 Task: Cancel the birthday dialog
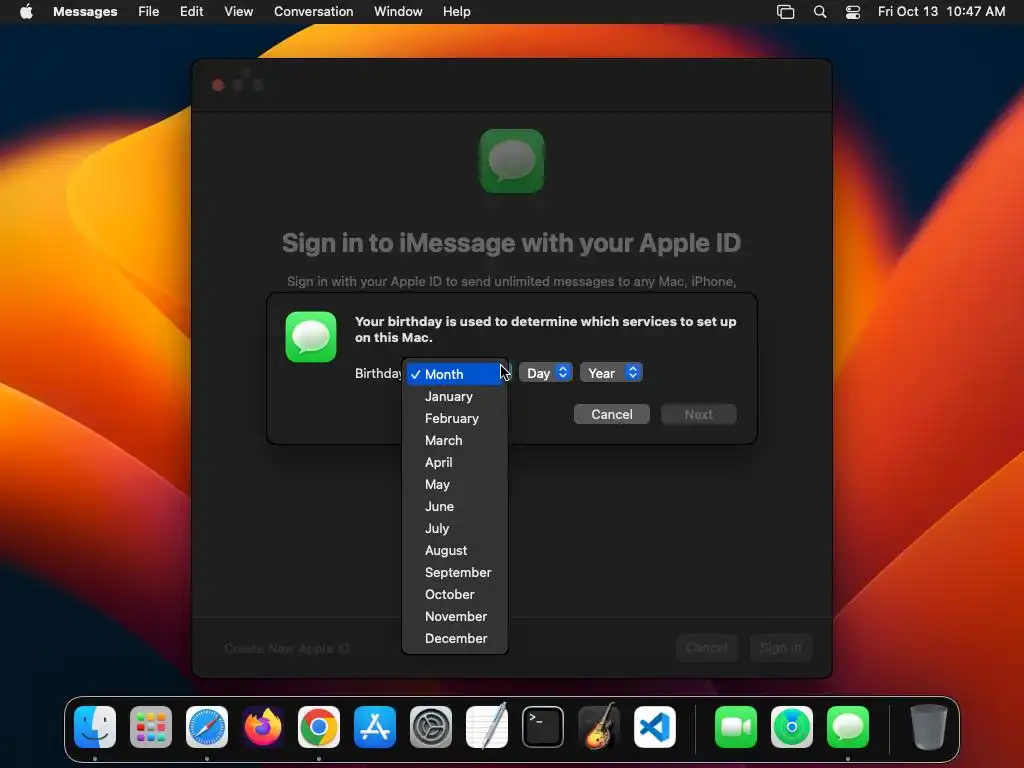tap(612, 414)
